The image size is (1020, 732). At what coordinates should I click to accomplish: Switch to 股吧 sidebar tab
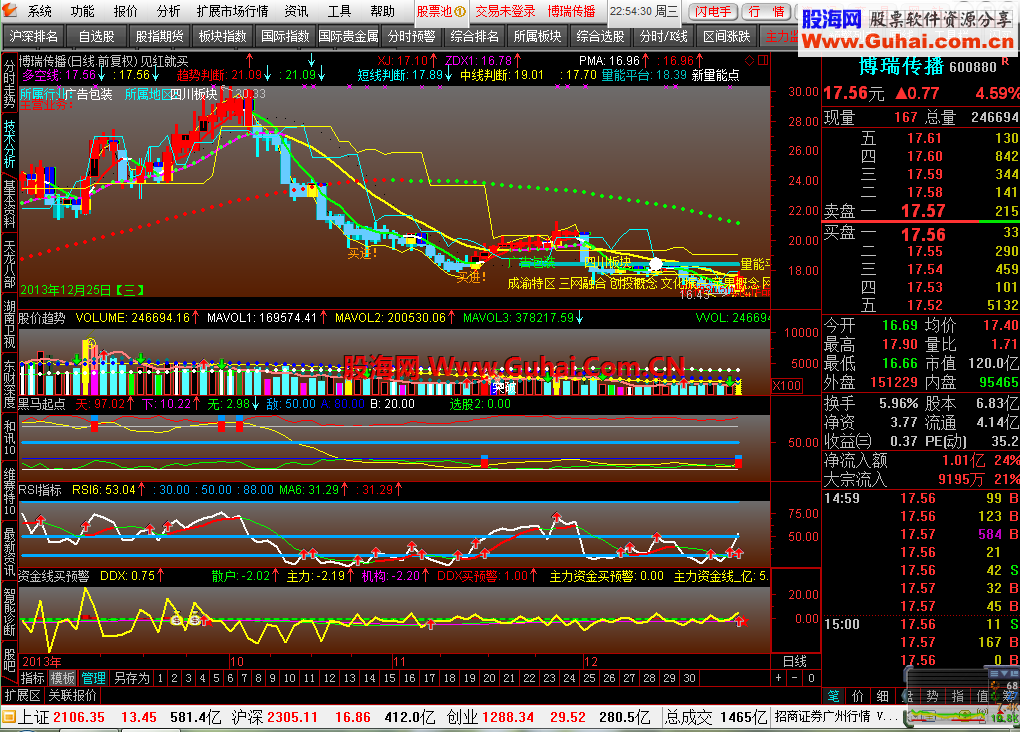pyautogui.click(x=9, y=658)
